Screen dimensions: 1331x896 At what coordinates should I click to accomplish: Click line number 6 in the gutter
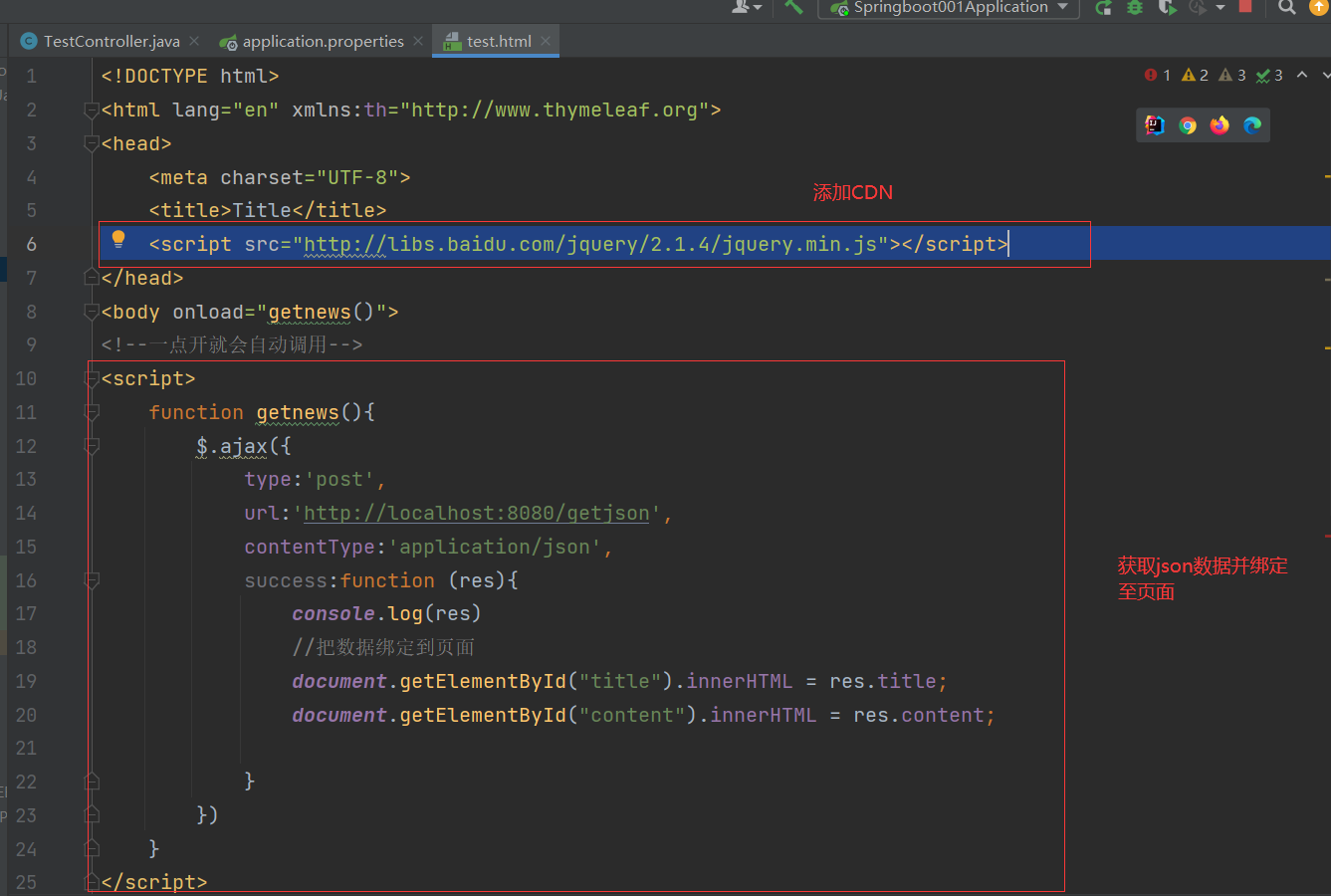tap(31, 244)
